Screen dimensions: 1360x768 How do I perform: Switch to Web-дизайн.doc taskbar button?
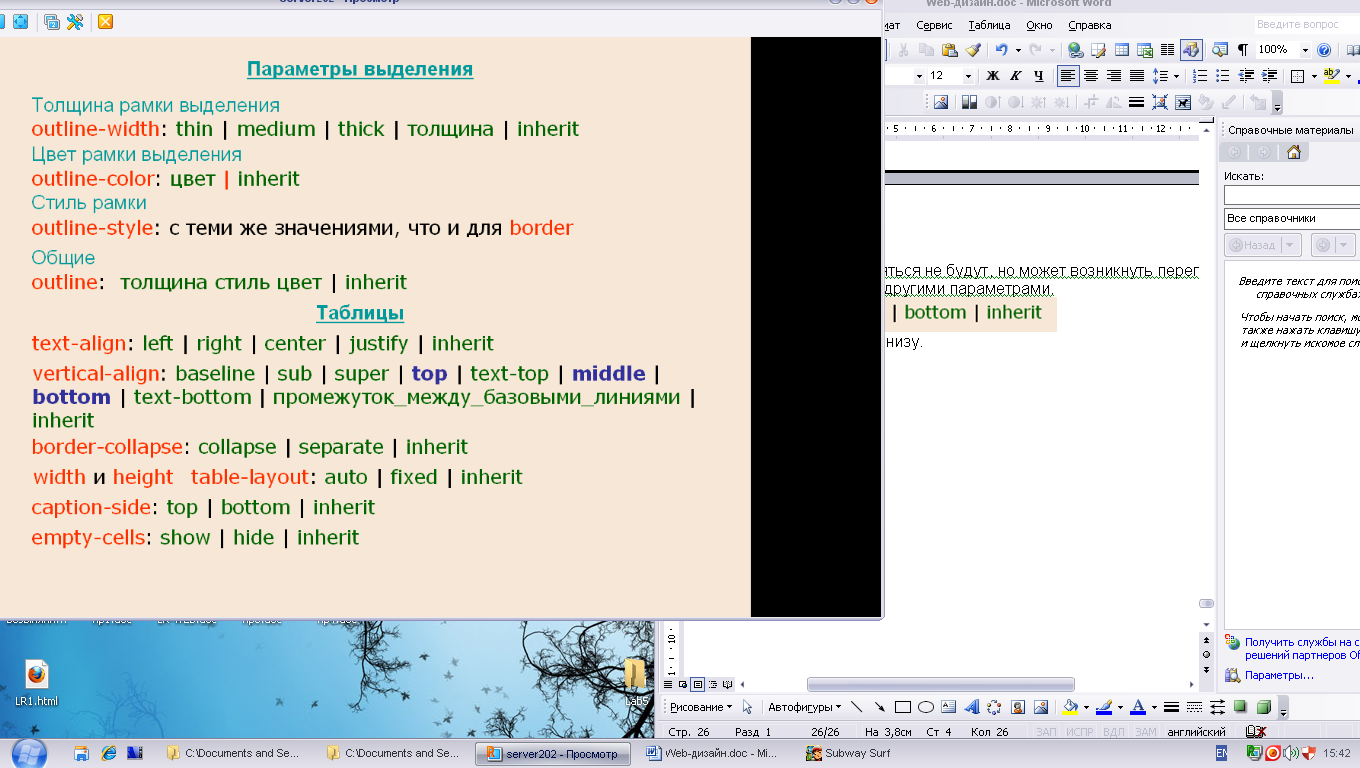[711, 753]
